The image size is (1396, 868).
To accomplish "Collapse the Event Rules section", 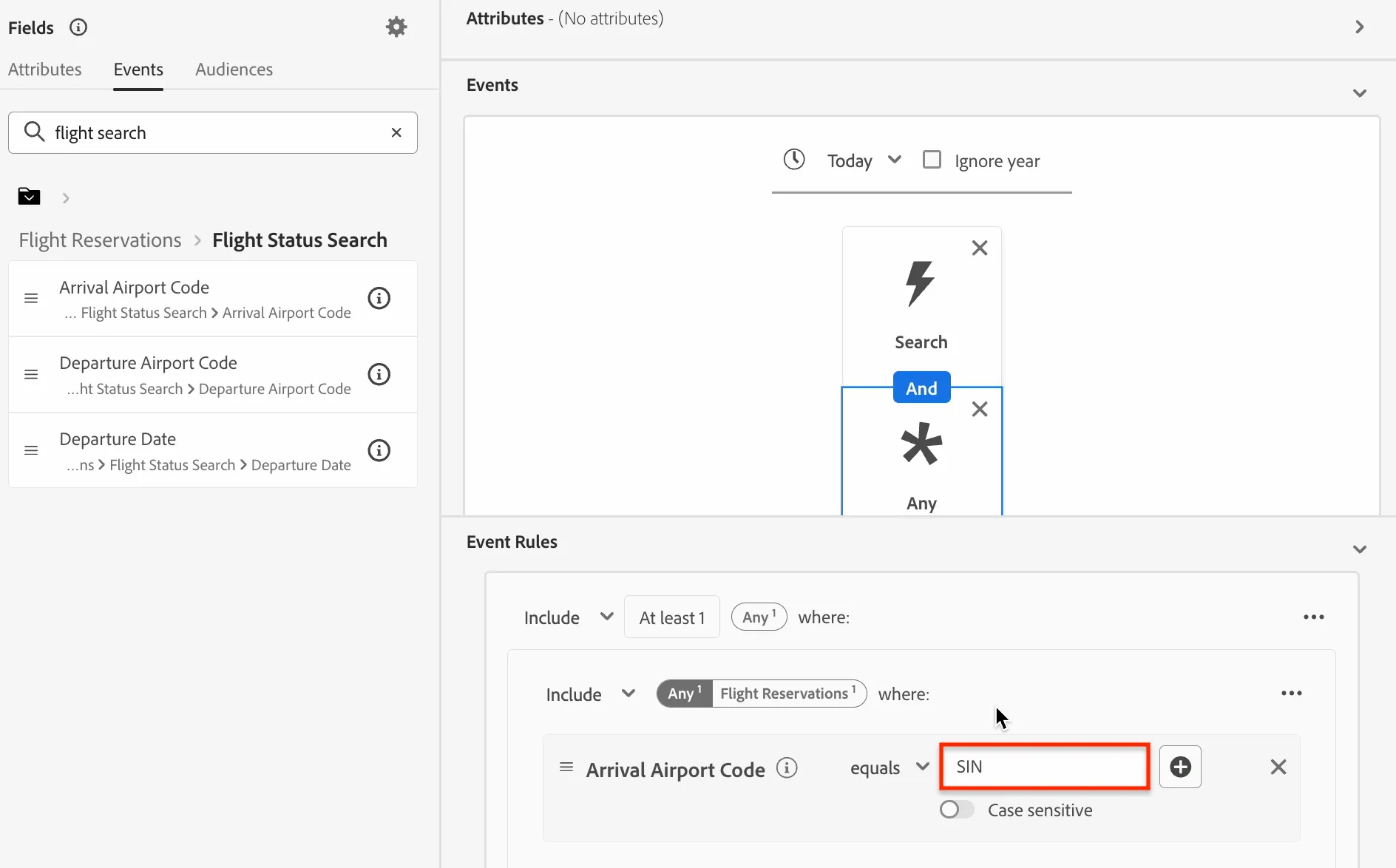I will (1359, 549).
